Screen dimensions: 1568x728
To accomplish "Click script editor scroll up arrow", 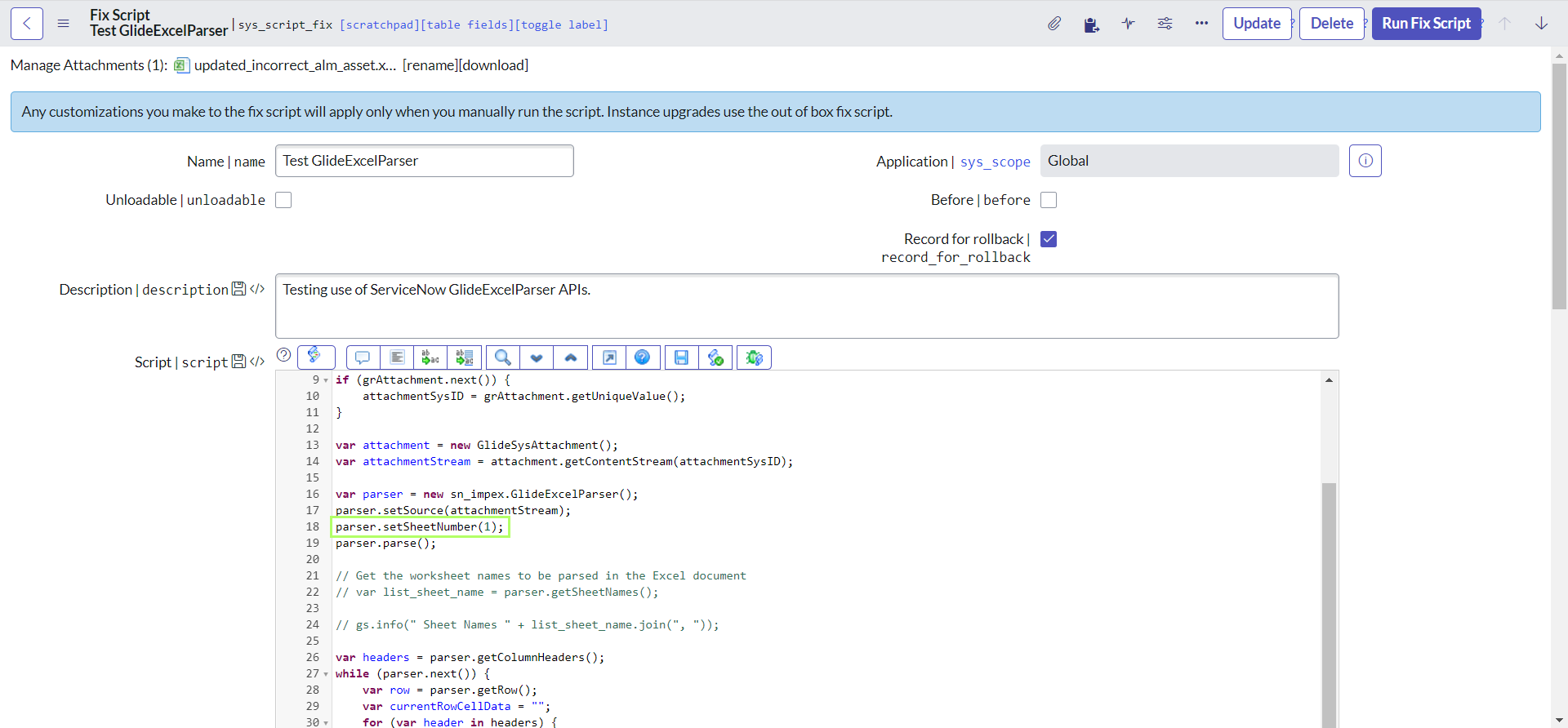I will [x=1329, y=380].
